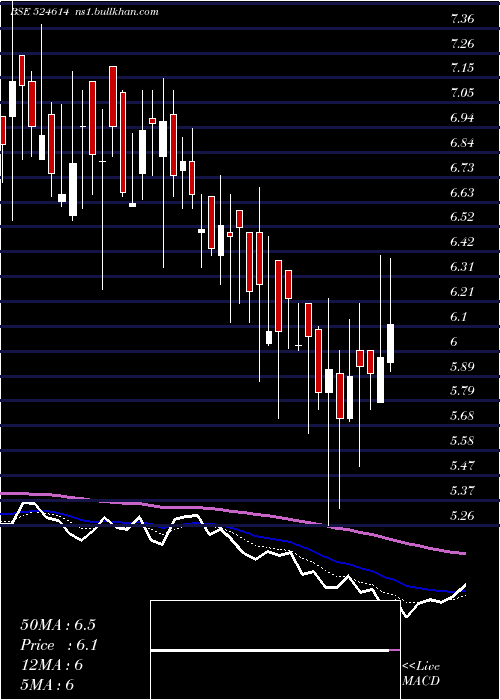Click the 6.84 price axis label
The image size is (500, 700).
(462, 143)
